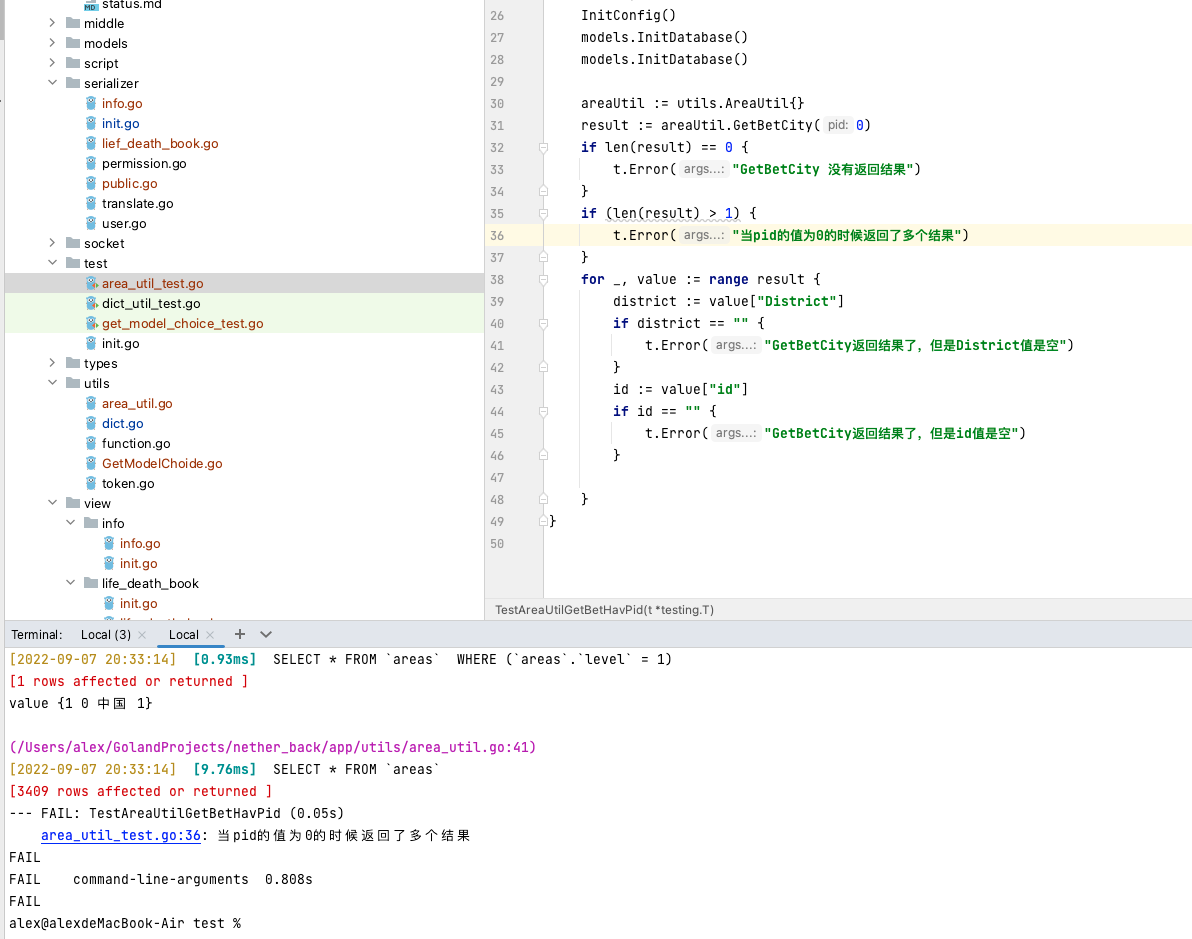The image size is (1192, 939).
Task: Click the TestAreaUtilGetBetHavPid breadcrumb
Action: [604, 609]
